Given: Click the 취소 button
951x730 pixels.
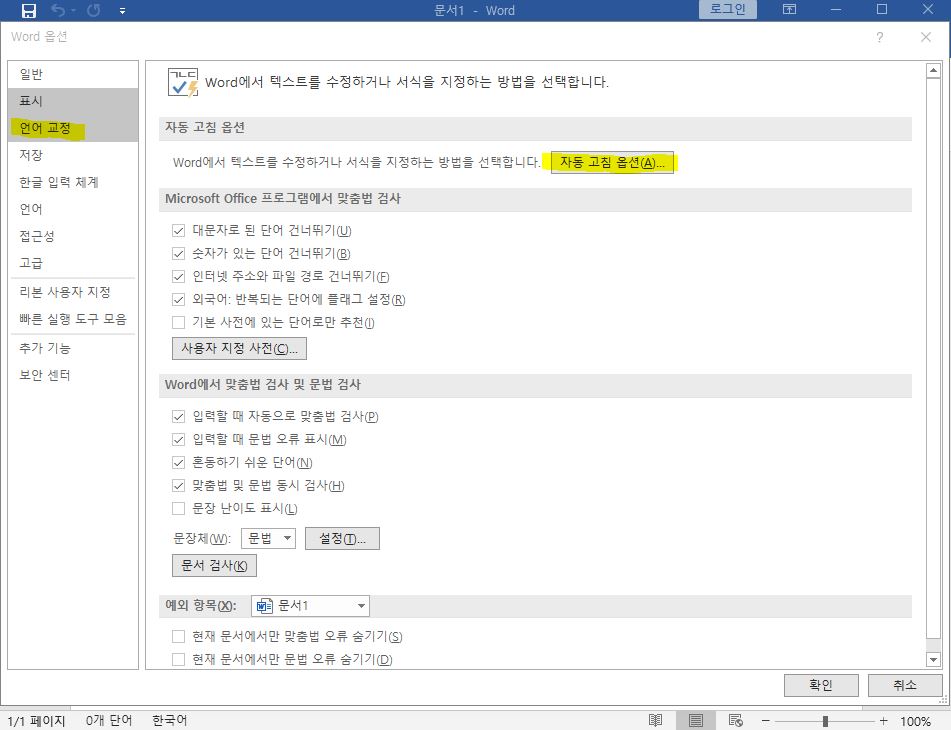Looking at the screenshot, I should click(x=904, y=685).
